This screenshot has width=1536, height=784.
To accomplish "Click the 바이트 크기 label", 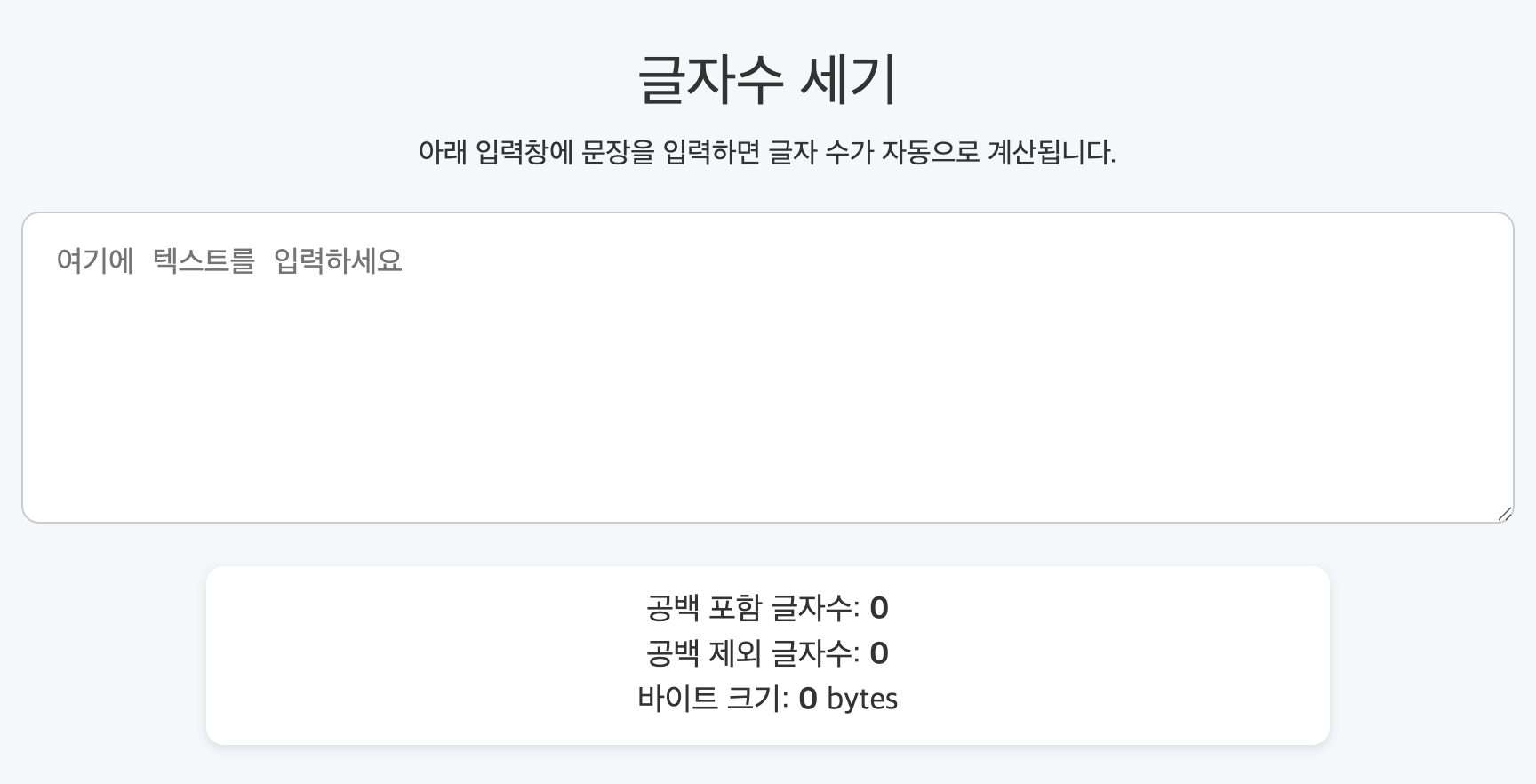I will coord(711,699).
